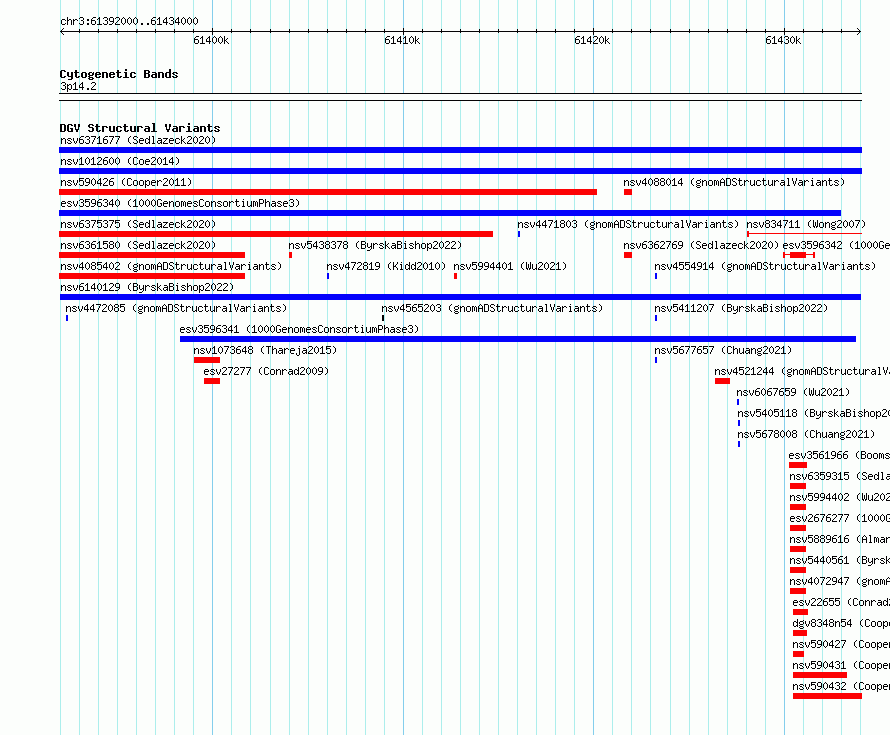Select the dgv8348n54 red variant bar
Screen dimensions: 890x735
click(x=800, y=633)
